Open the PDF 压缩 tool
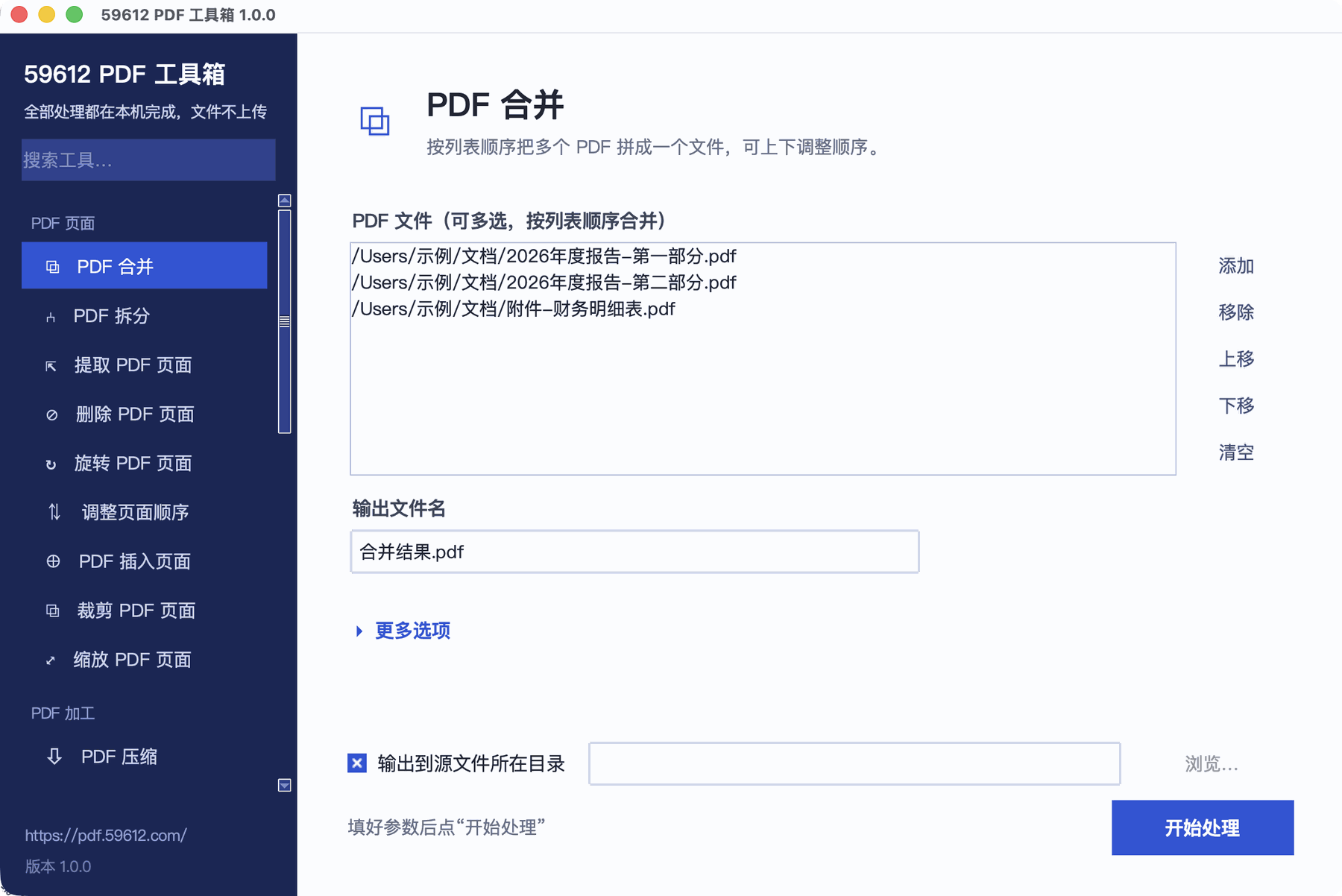This screenshot has width=1342, height=896. coord(145,757)
